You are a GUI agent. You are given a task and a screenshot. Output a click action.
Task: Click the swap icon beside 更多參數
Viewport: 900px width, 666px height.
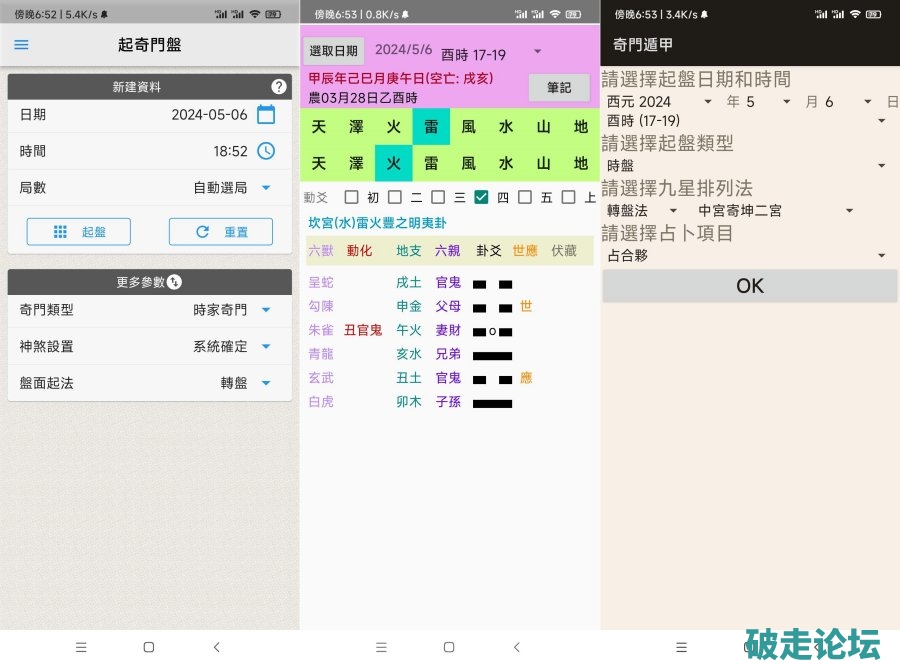[x=174, y=282]
